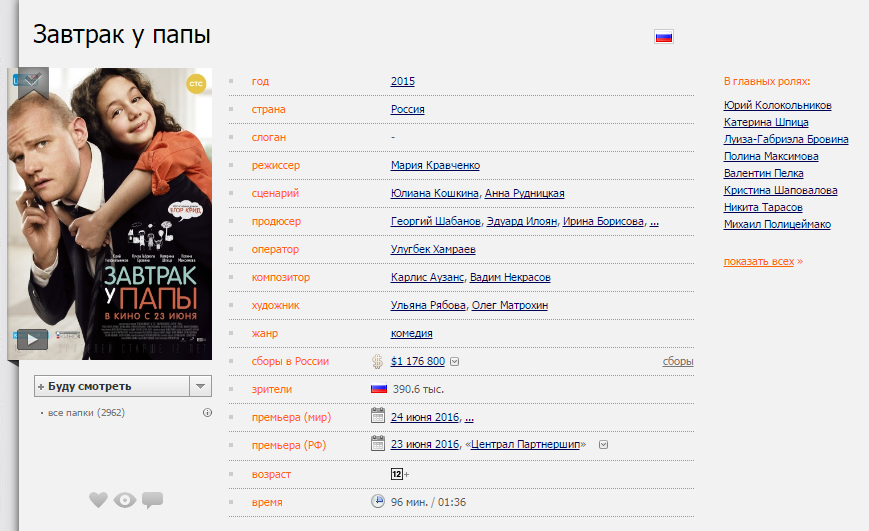Expand box office details arrow after $1 176 800
This screenshot has height=531, width=869.
(455, 362)
